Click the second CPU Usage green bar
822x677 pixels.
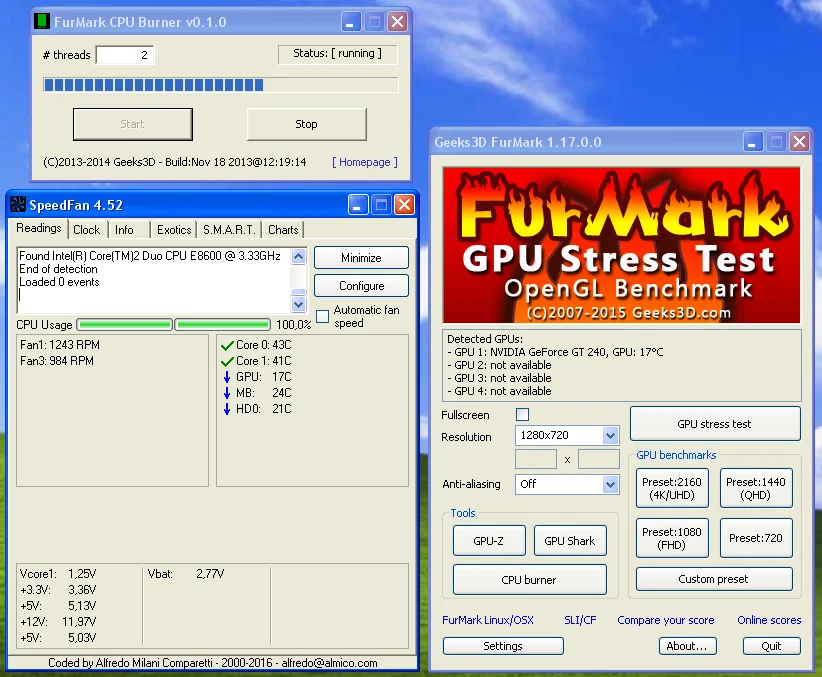point(222,325)
